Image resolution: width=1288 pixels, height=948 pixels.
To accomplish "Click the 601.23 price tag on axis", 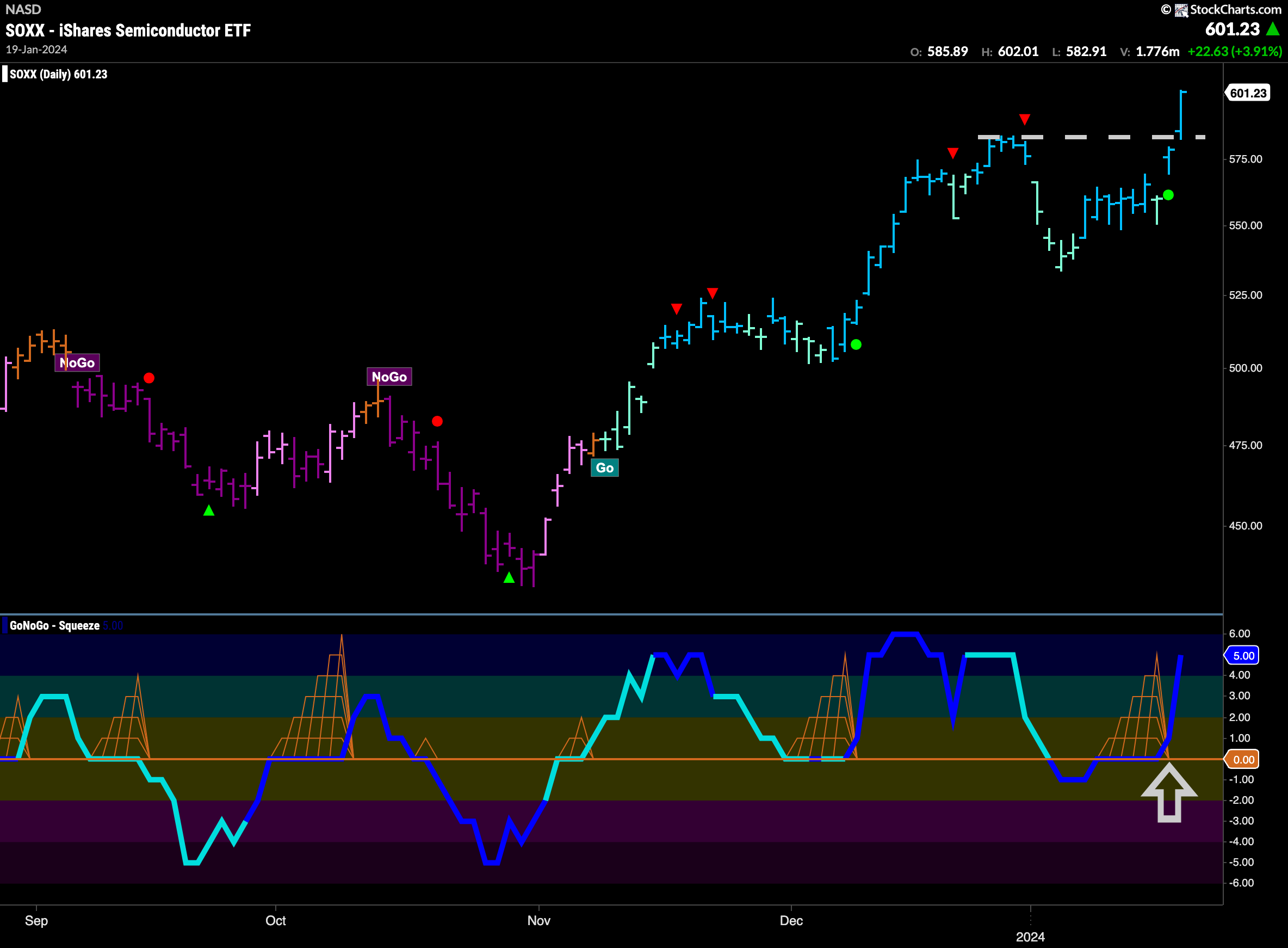I will point(1247,93).
